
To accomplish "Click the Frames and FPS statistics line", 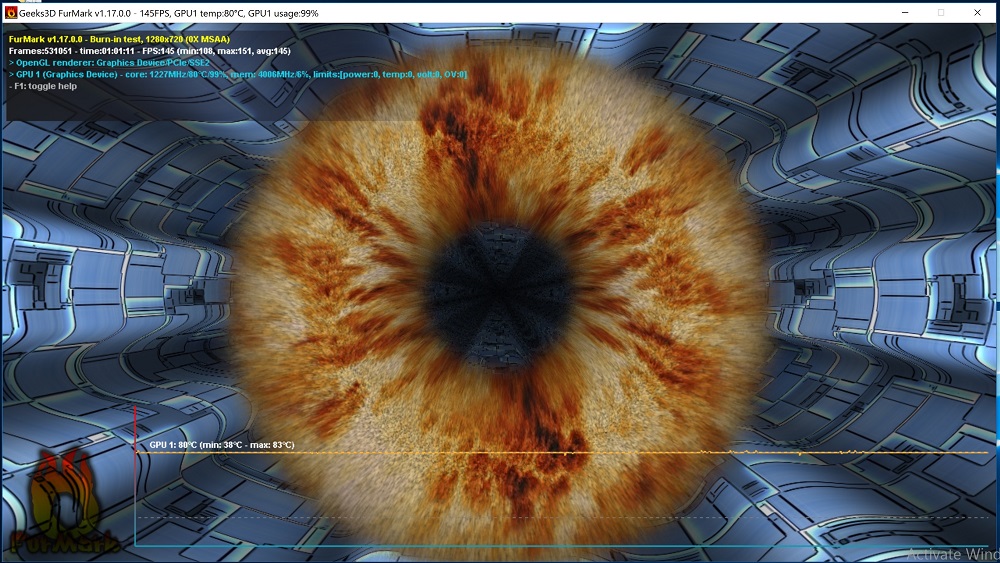I will (x=150, y=50).
